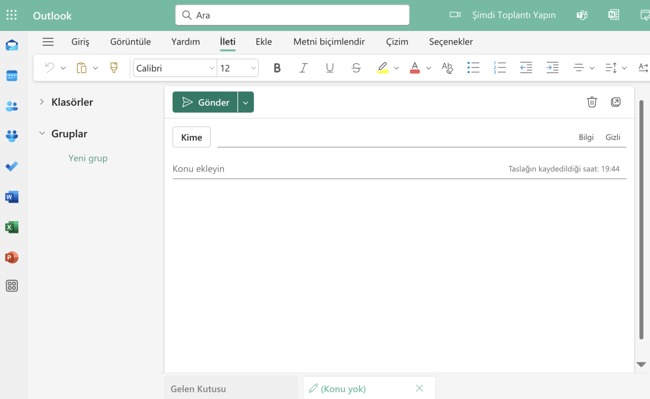650x399 pixels.
Task: Toggle the hamburger navigation pane button
Action: coord(48,41)
